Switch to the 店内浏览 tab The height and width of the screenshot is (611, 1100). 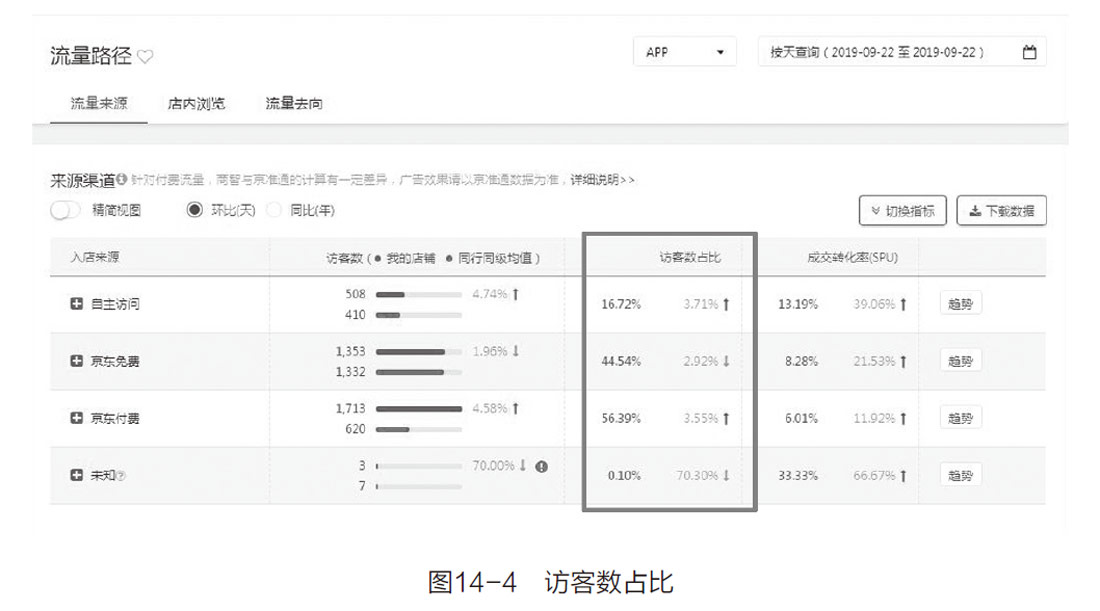196,103
